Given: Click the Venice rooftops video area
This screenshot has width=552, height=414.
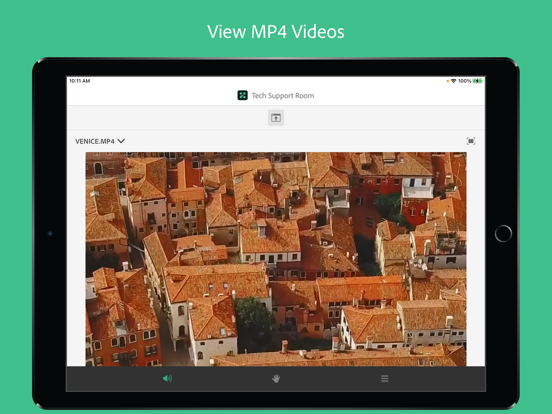Looking at the screenshot, I should coord(276,259).
